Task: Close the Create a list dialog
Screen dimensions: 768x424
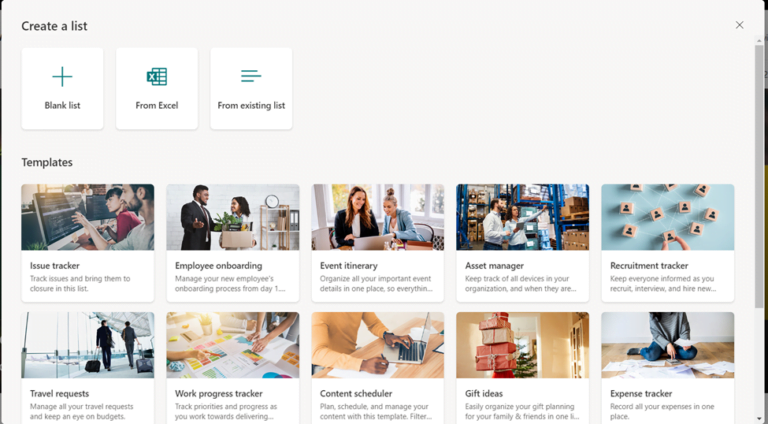Action: (x=739, y=25)
